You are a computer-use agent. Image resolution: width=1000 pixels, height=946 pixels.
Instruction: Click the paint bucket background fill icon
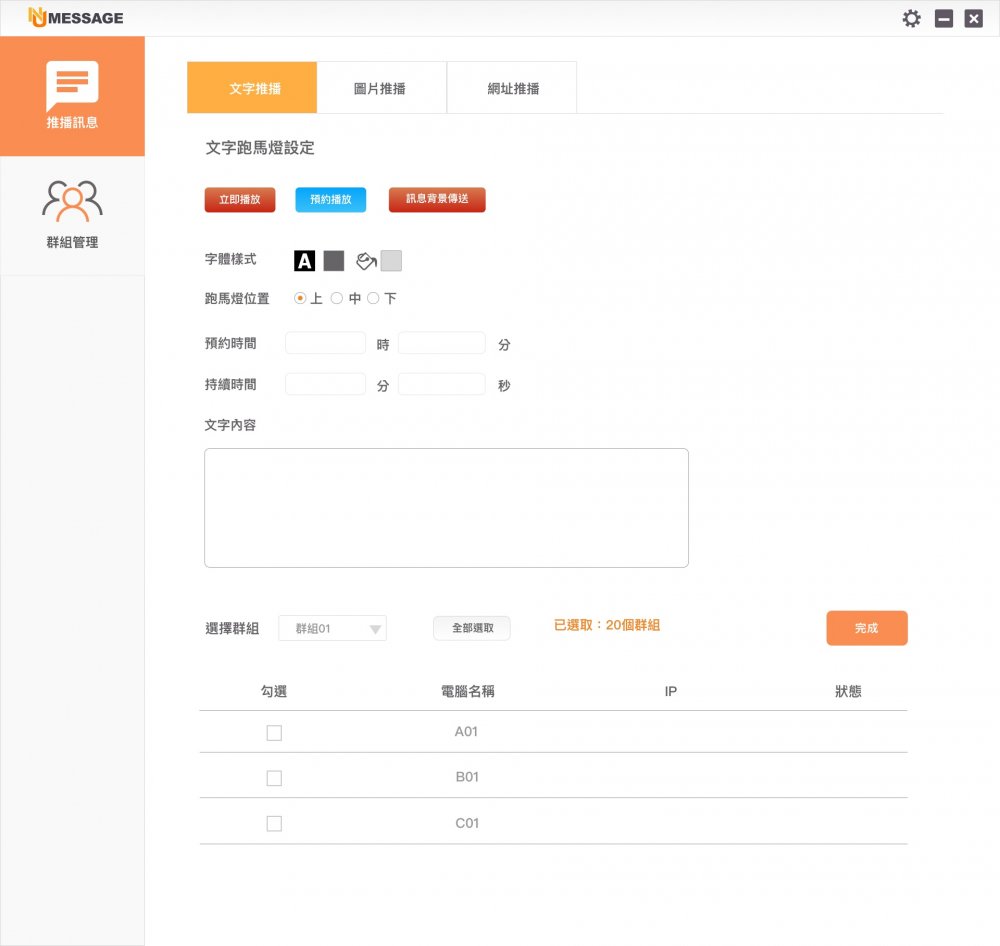(x=366, y=261)
